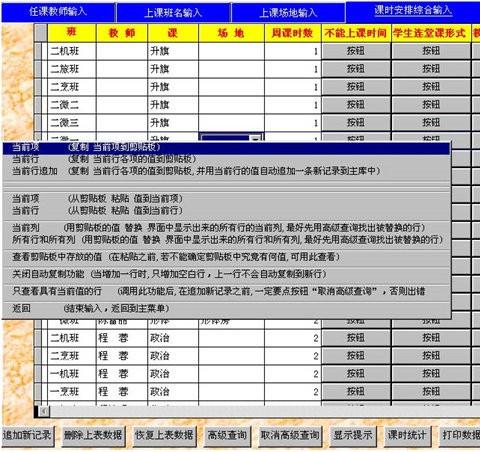Click the 追加新记录 button
This screenshot has width=480, height=452.
tap(27, 435)
